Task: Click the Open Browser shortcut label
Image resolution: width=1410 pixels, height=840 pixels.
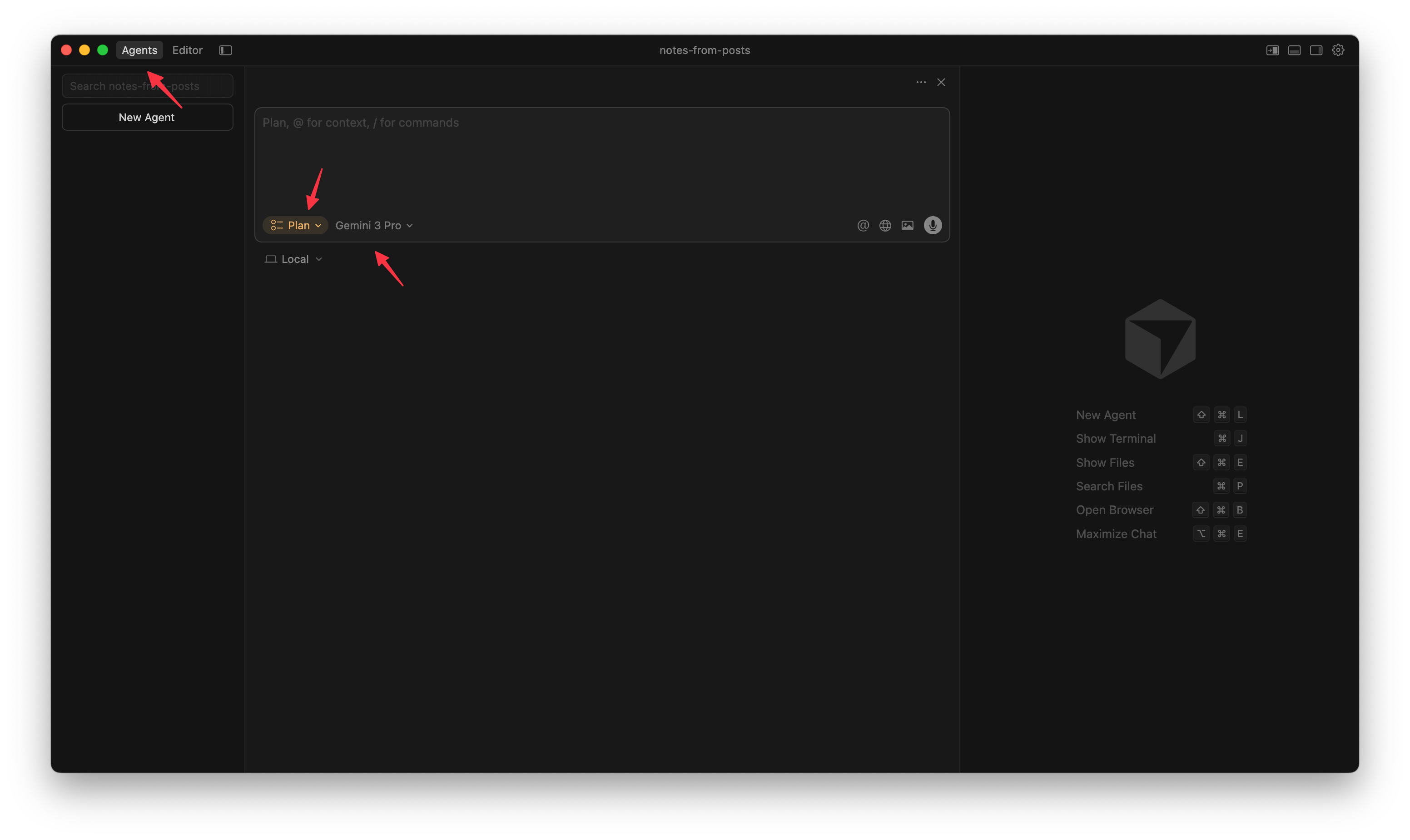Action: click(x=1114, y=510)
